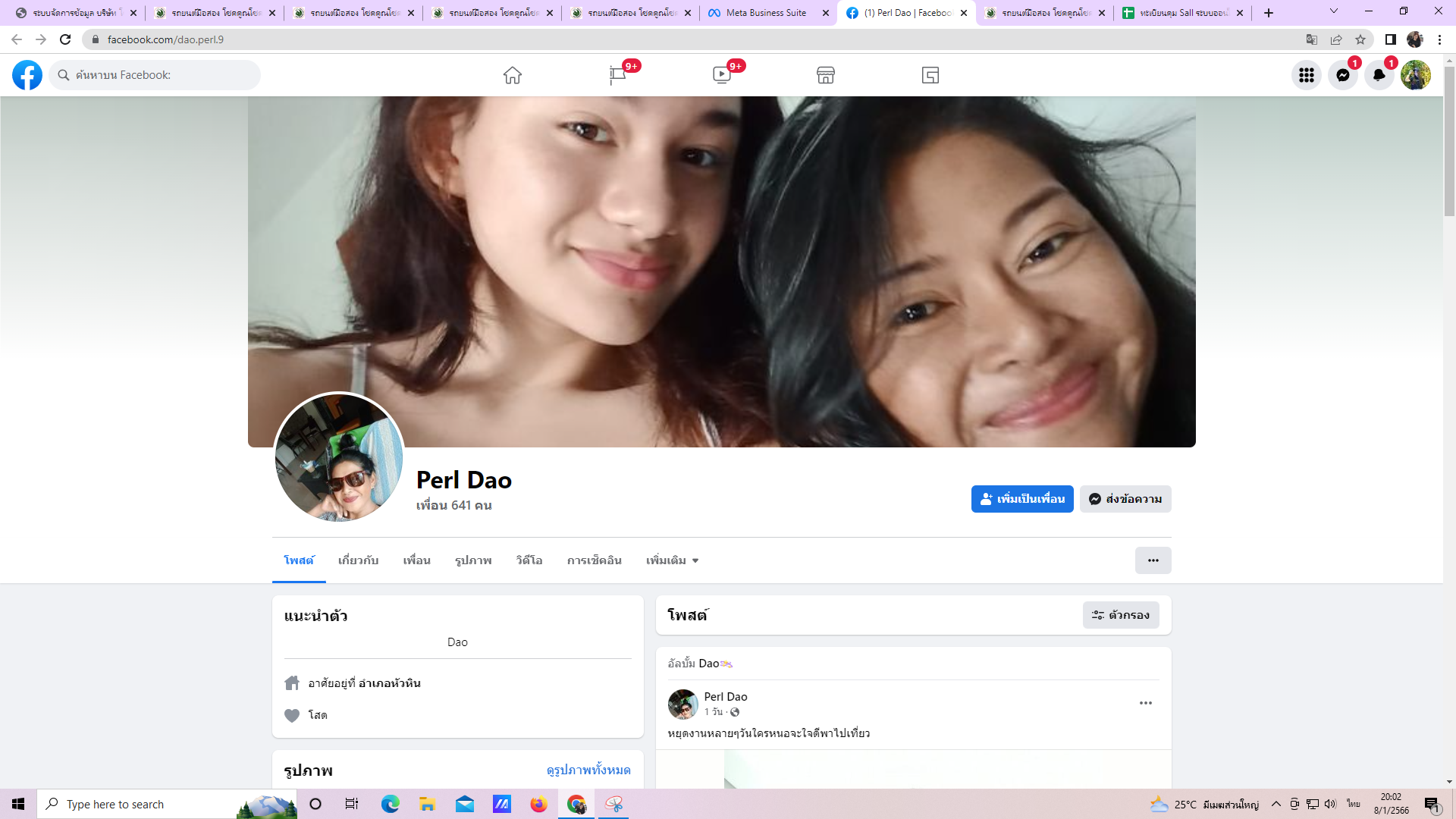Viewport: 1456px width, 819px height.
Task: Open Pages flag icon with 9+ badge
Action: pyautogui.click(x=617, y=75)
